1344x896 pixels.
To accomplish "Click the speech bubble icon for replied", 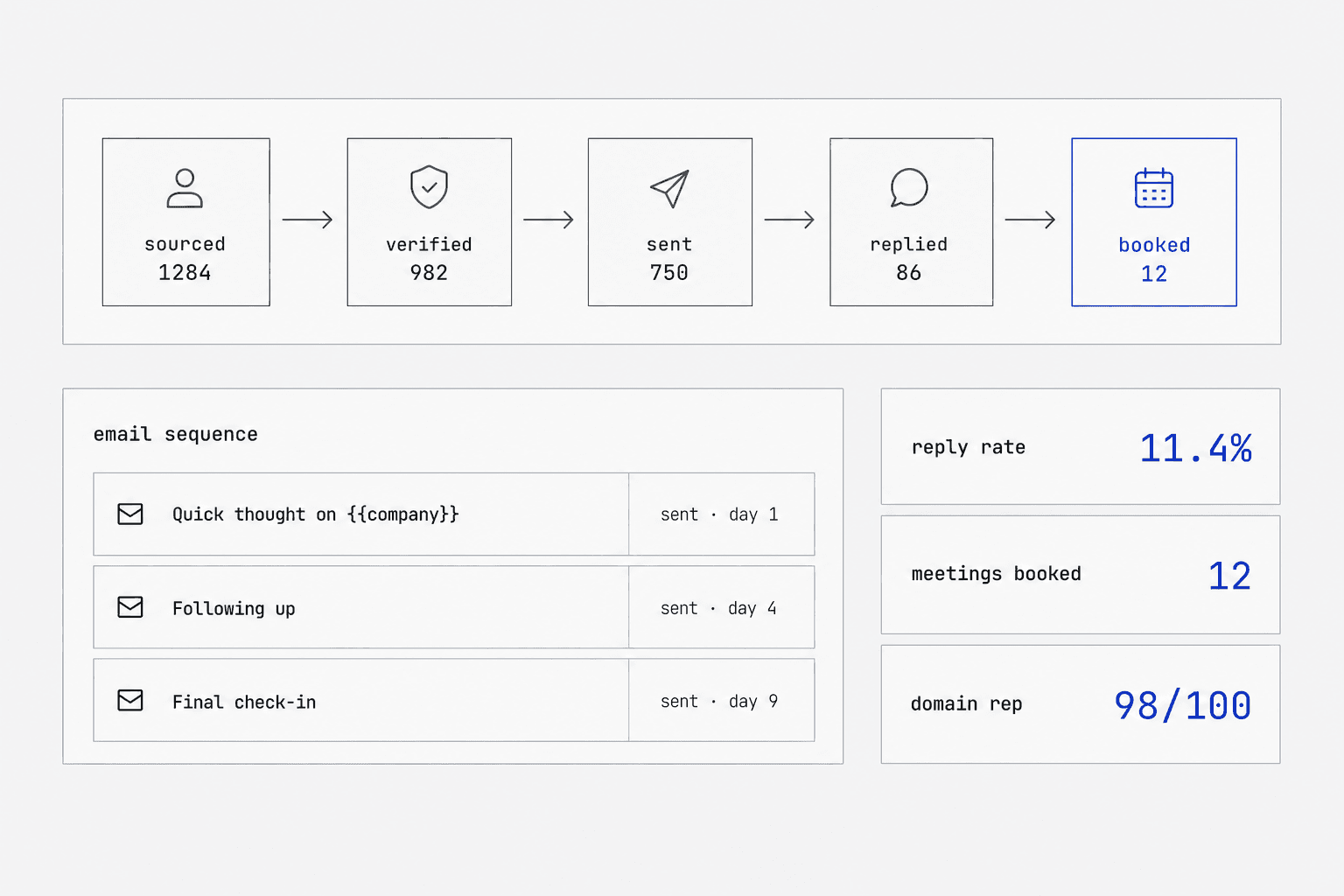I will [909, 187].
